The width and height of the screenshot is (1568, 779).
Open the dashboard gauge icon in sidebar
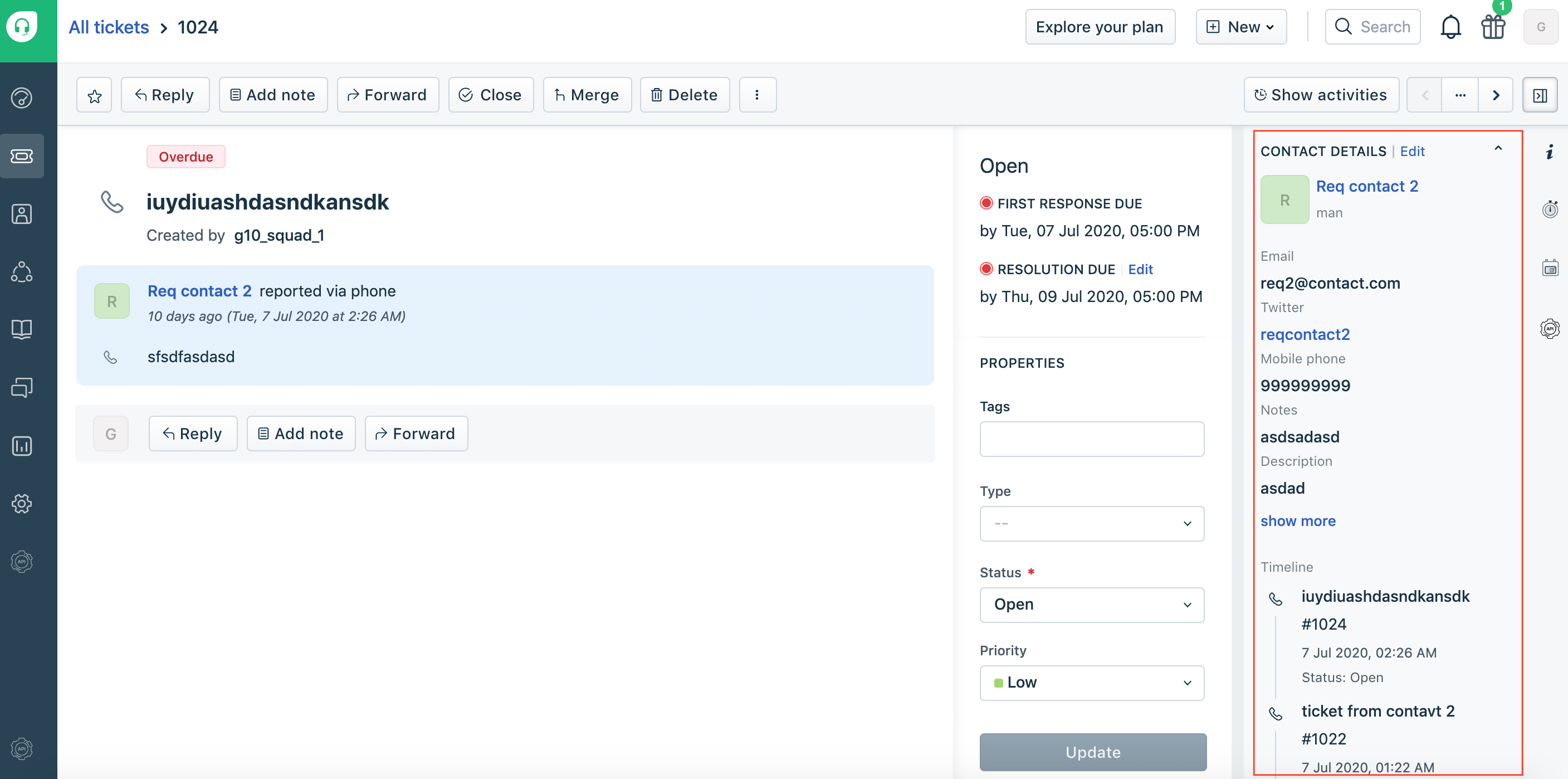coord(22,98)
